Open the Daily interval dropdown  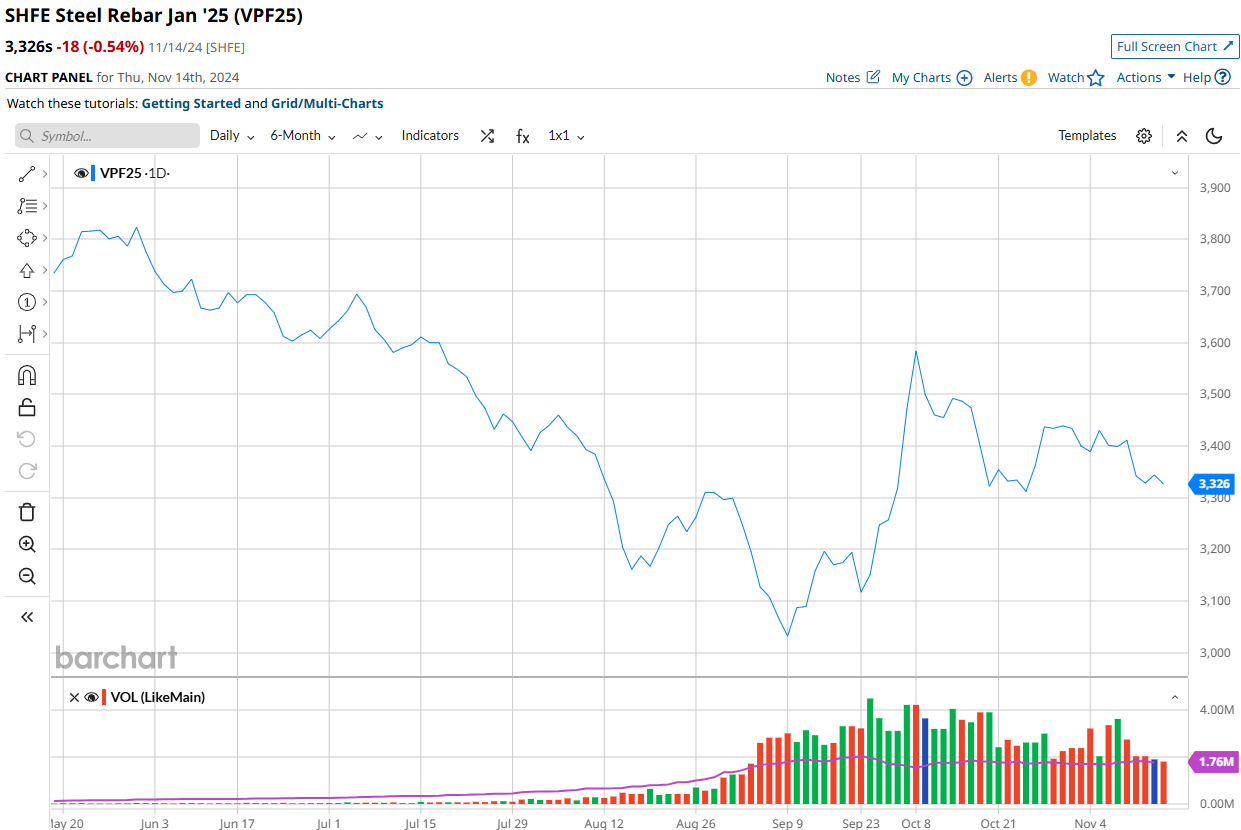232,136
